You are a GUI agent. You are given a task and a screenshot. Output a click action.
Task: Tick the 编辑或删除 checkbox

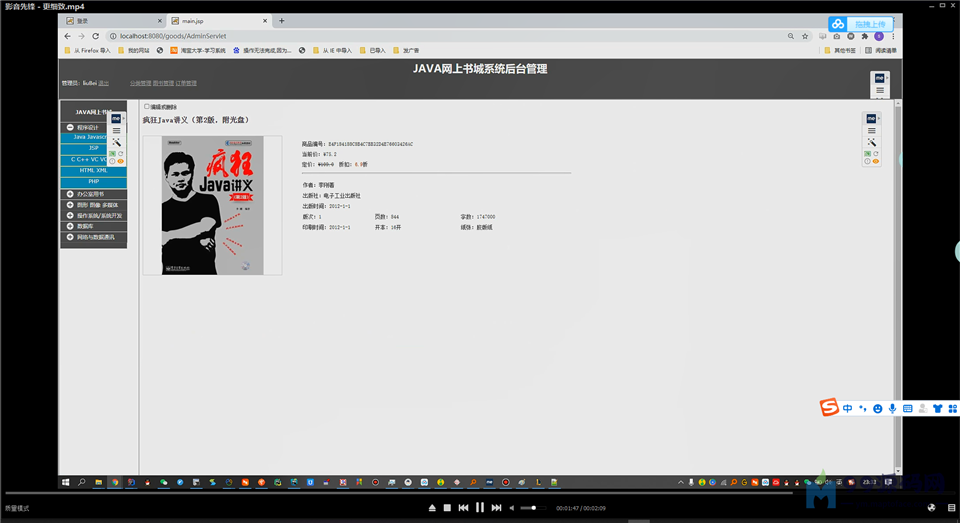point(146,107)
